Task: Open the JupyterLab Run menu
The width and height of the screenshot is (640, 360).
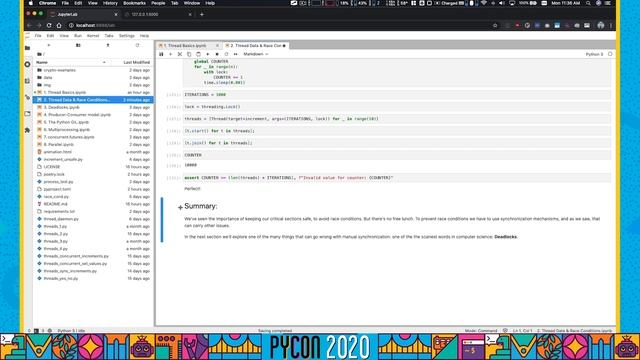Action: (x=78, y=36)
